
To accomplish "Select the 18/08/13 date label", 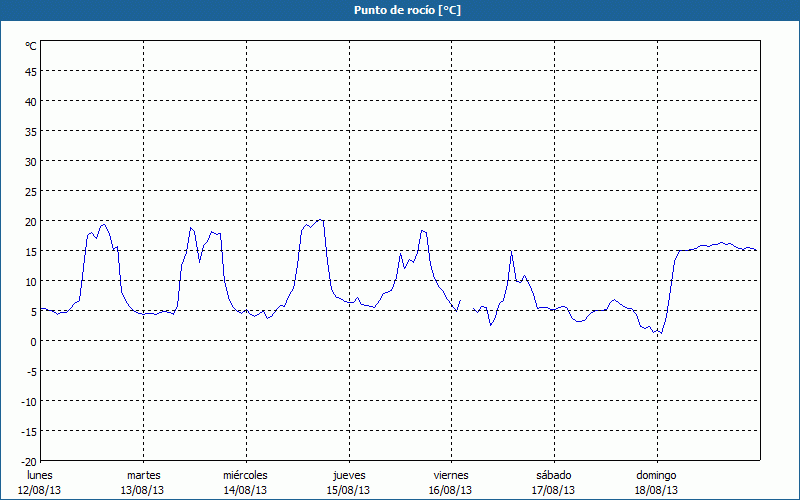I will coord(656,490).
